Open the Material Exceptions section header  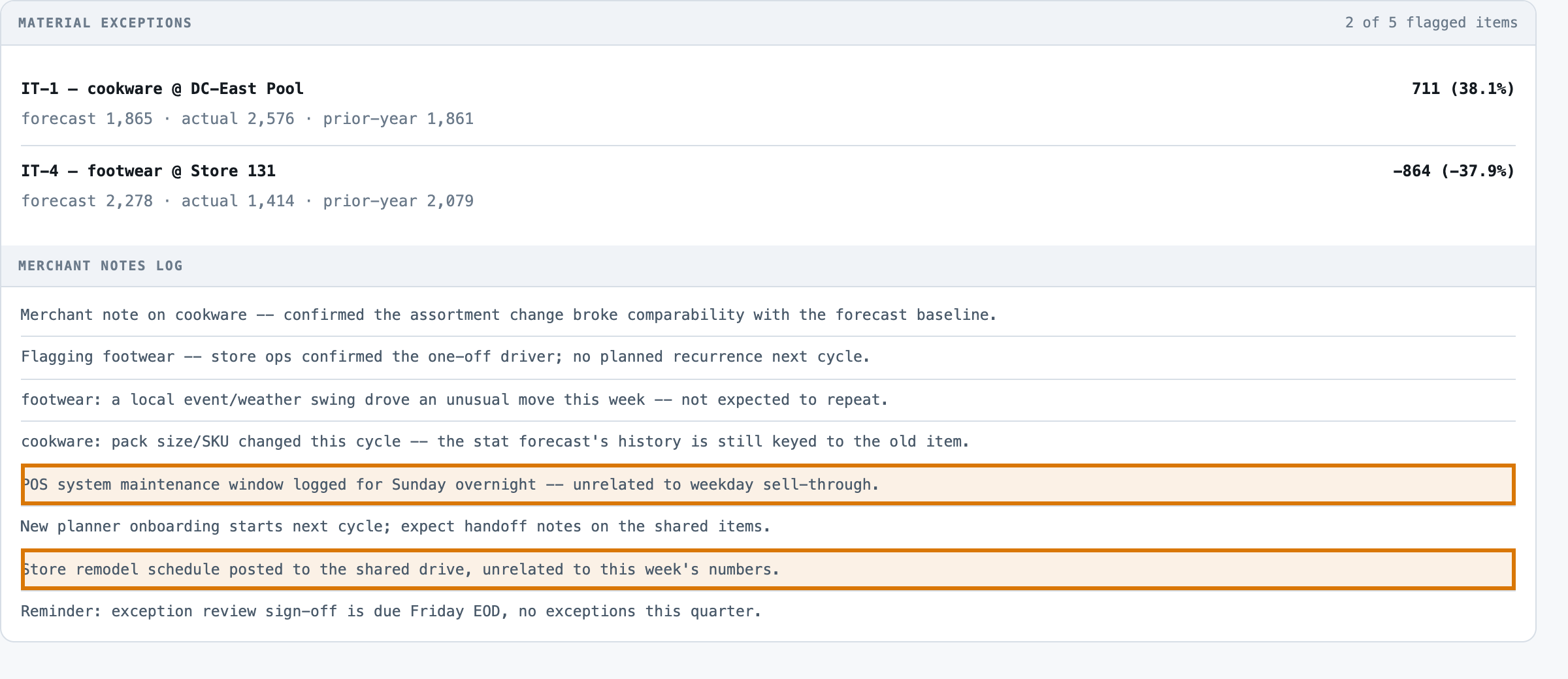768,23
